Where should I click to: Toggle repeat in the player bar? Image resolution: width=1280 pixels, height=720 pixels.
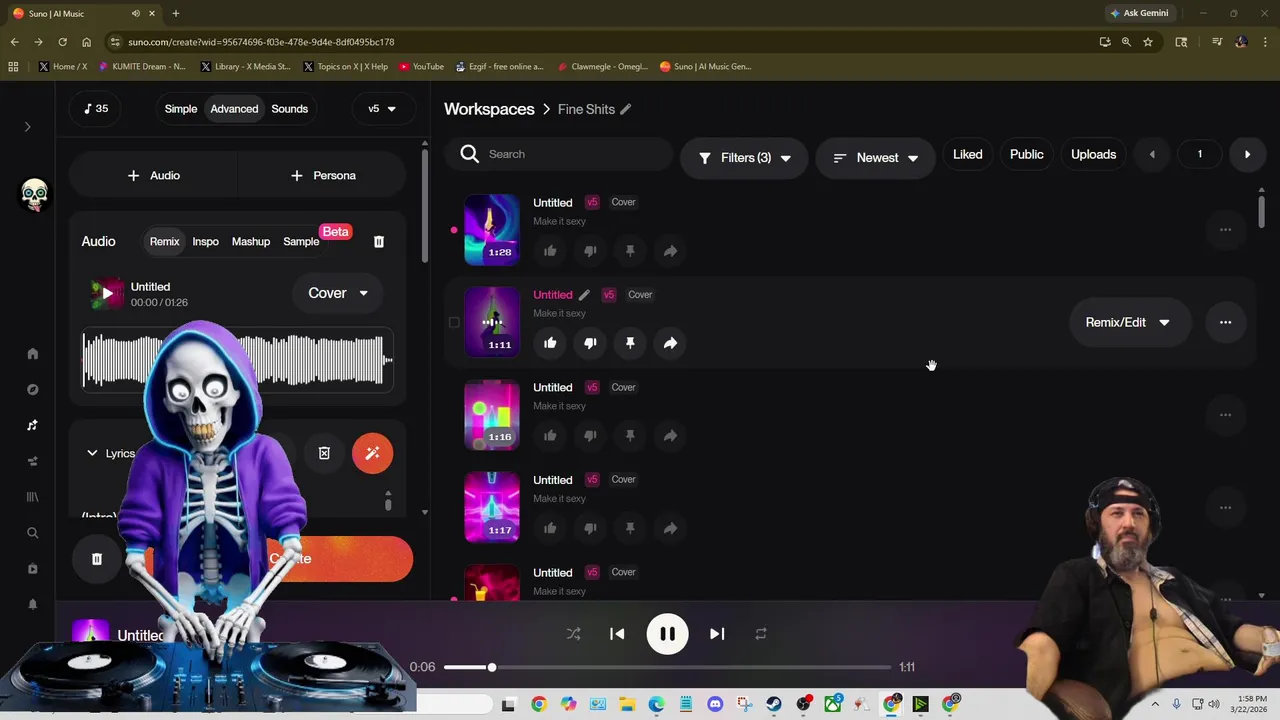coord(761,634)
